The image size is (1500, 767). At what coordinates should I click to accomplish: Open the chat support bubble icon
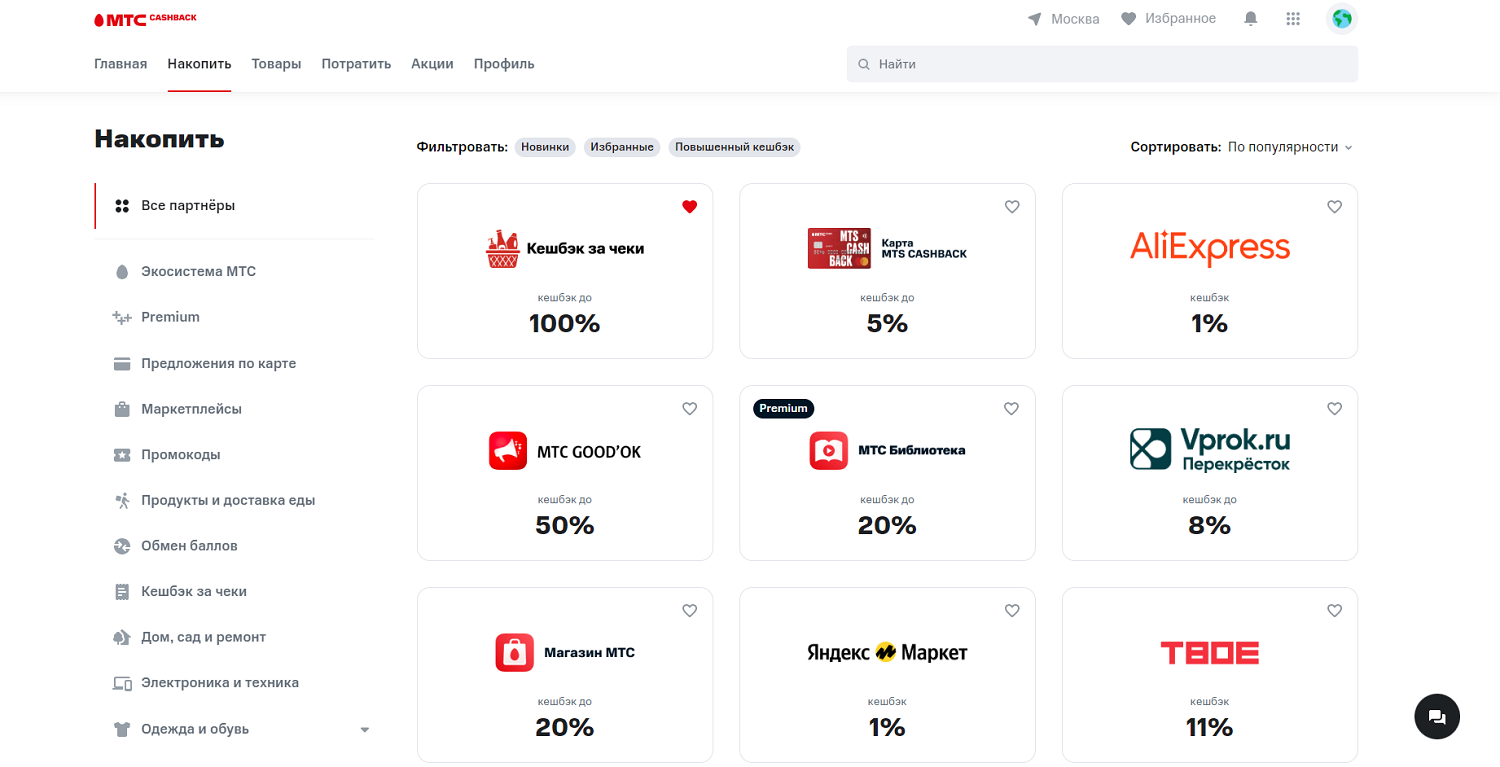point(1437,716)
